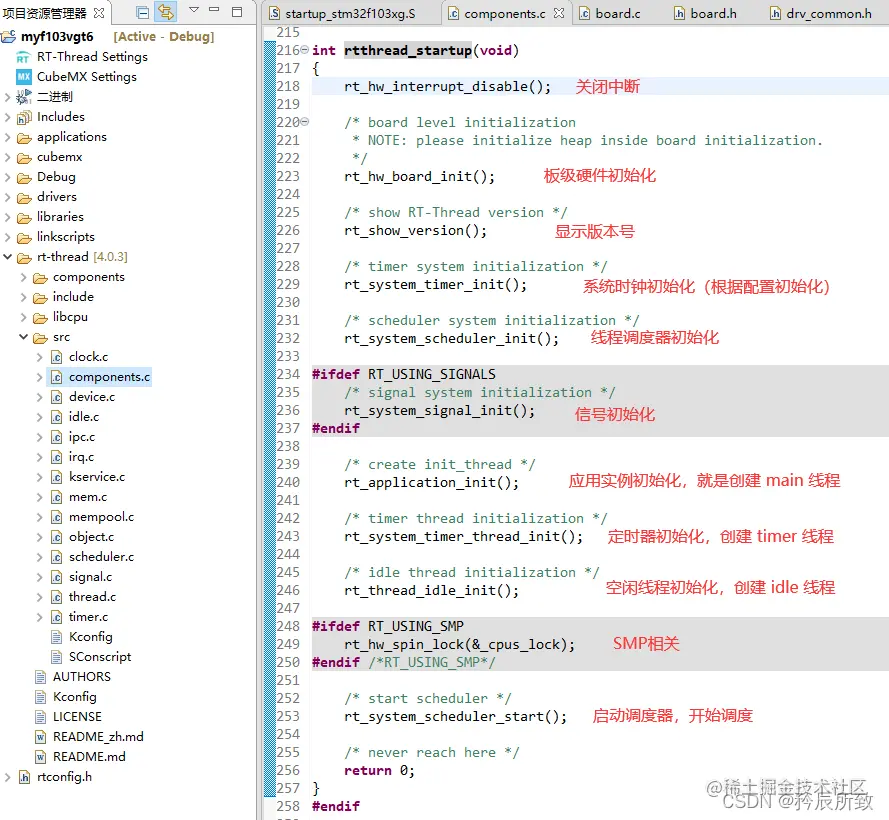This screenshot has height=820, width=889.
Task: Select mempool.c in the tree
Action: (101, 517)
